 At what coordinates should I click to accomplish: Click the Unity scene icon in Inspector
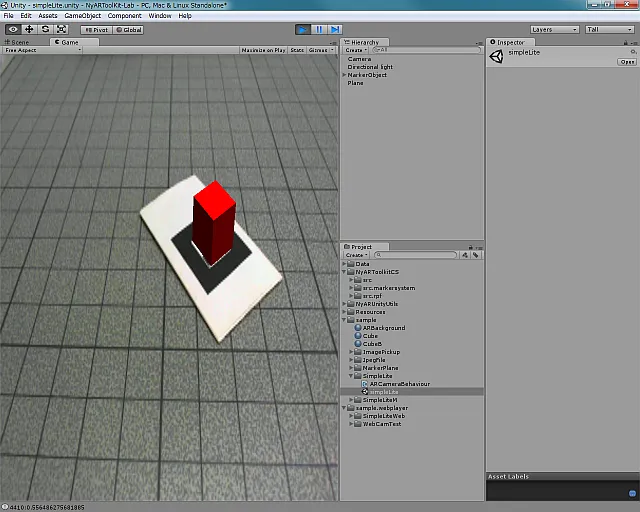497,56
